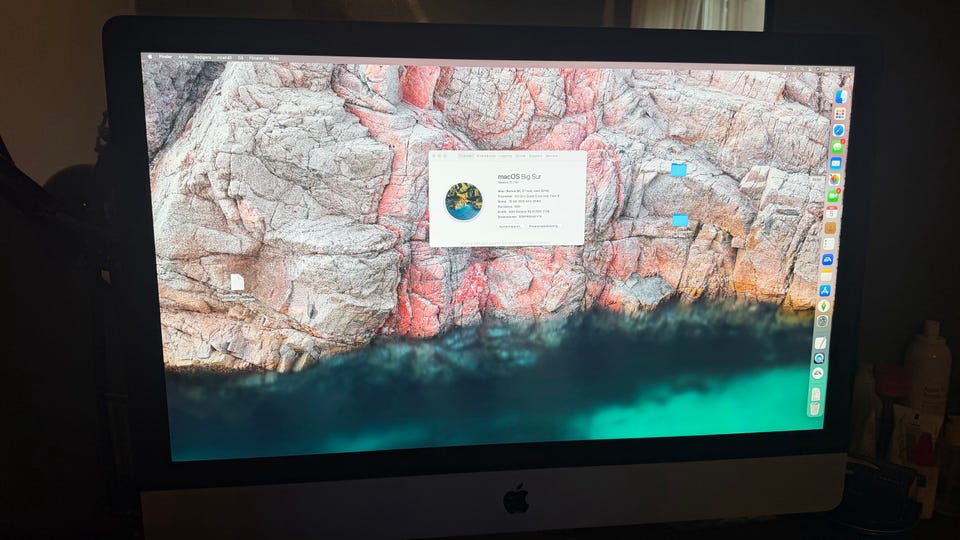960x540 pixels.
Task: Select the Översikt tab in About This Mac
Action: coord(466,156)
